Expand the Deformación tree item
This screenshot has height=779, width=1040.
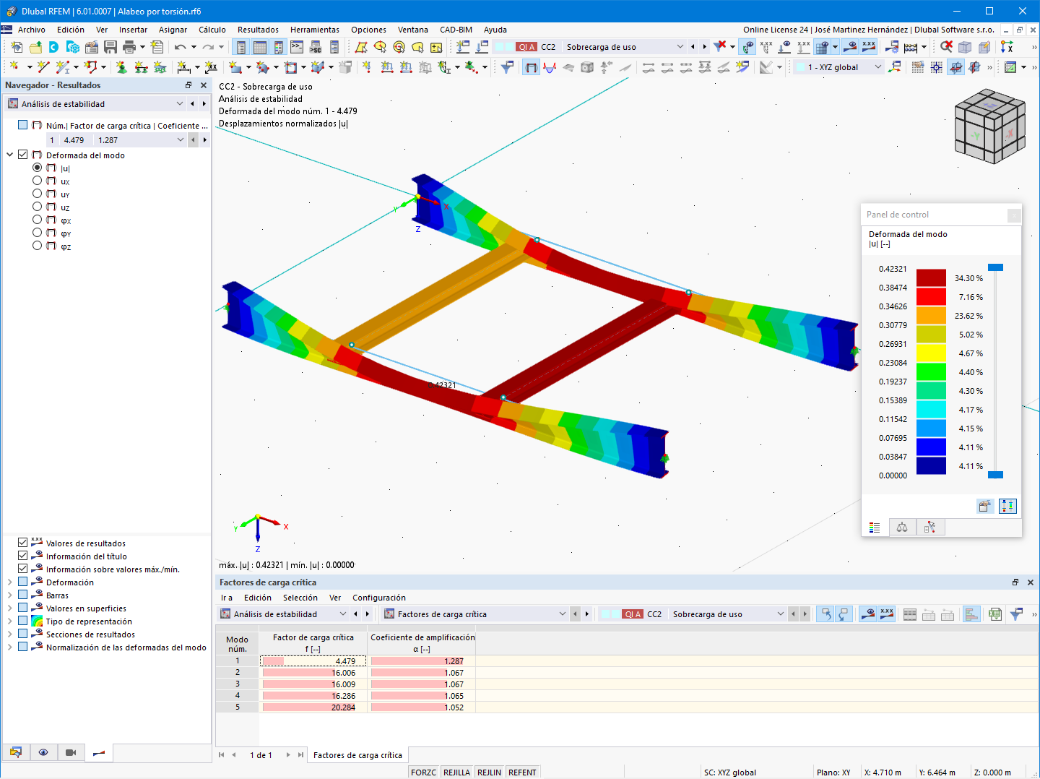click(10, 582)
